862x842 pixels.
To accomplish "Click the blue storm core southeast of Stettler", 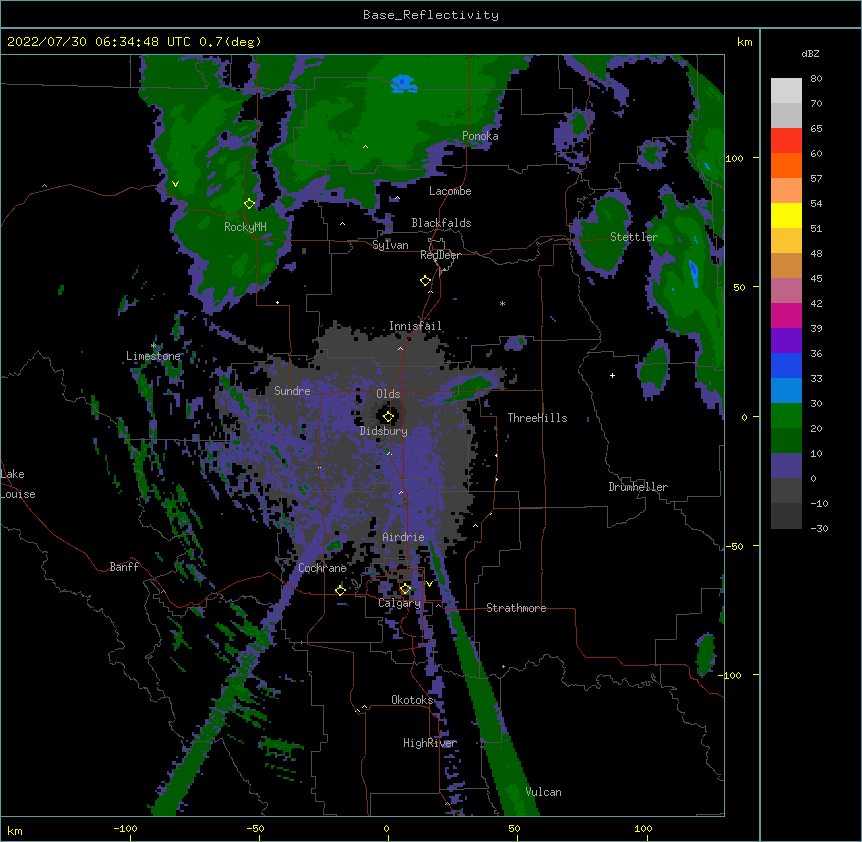I will pyautogui.click(x=693, y=274).
